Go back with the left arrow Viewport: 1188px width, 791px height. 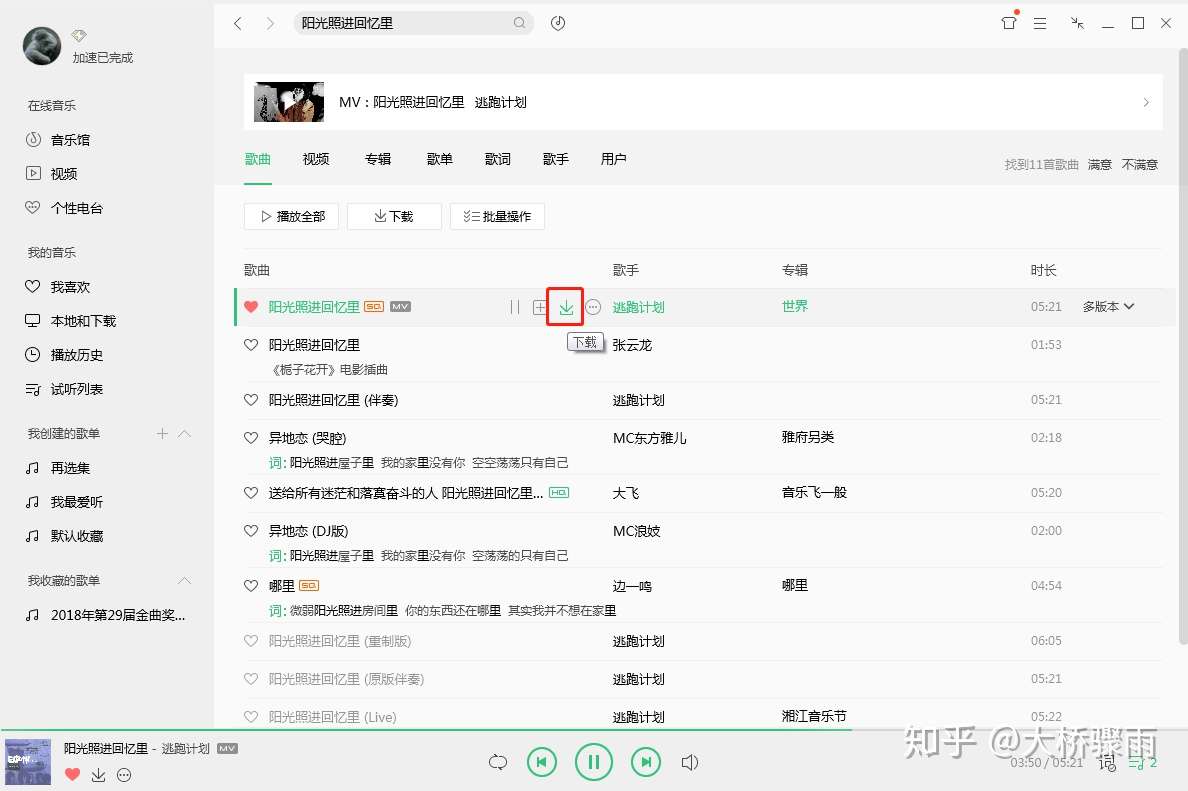[238, 23]
